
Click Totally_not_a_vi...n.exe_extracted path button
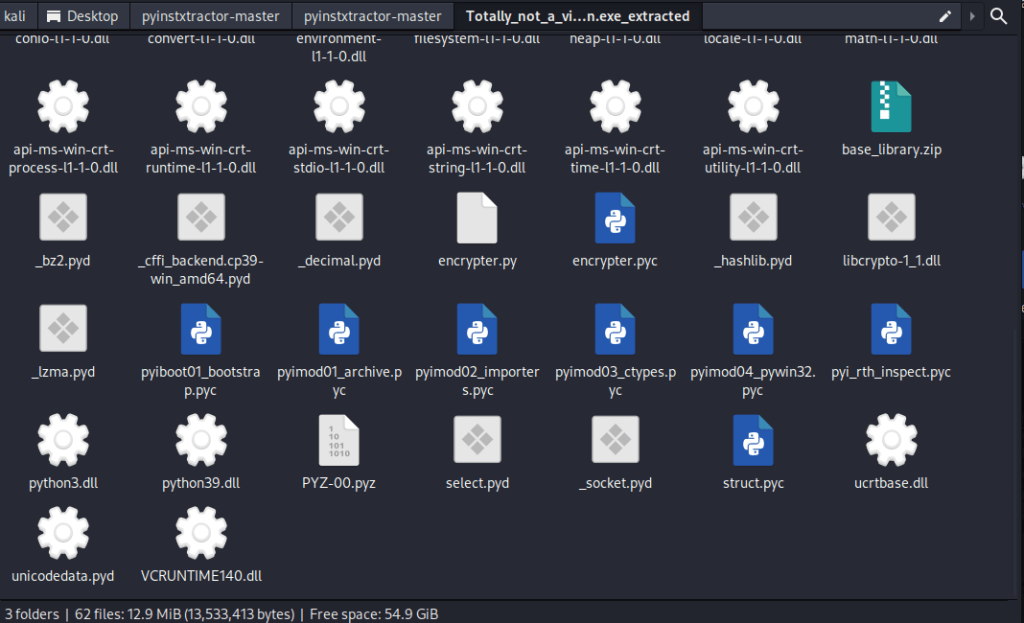577,16
